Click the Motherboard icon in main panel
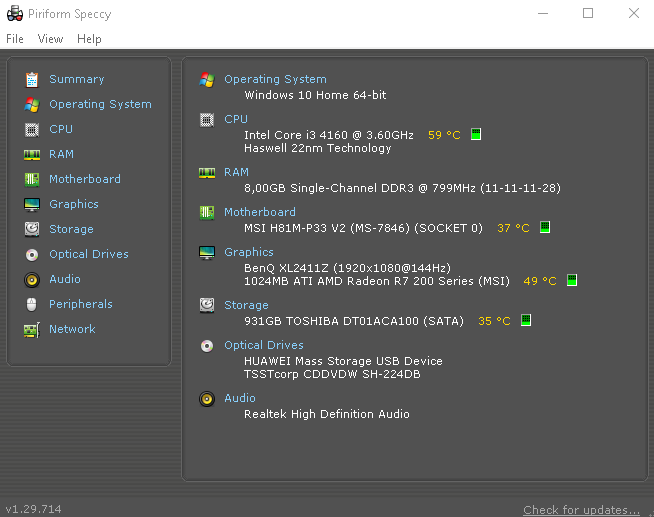654x517 pixels. click(x=207, y=213)
